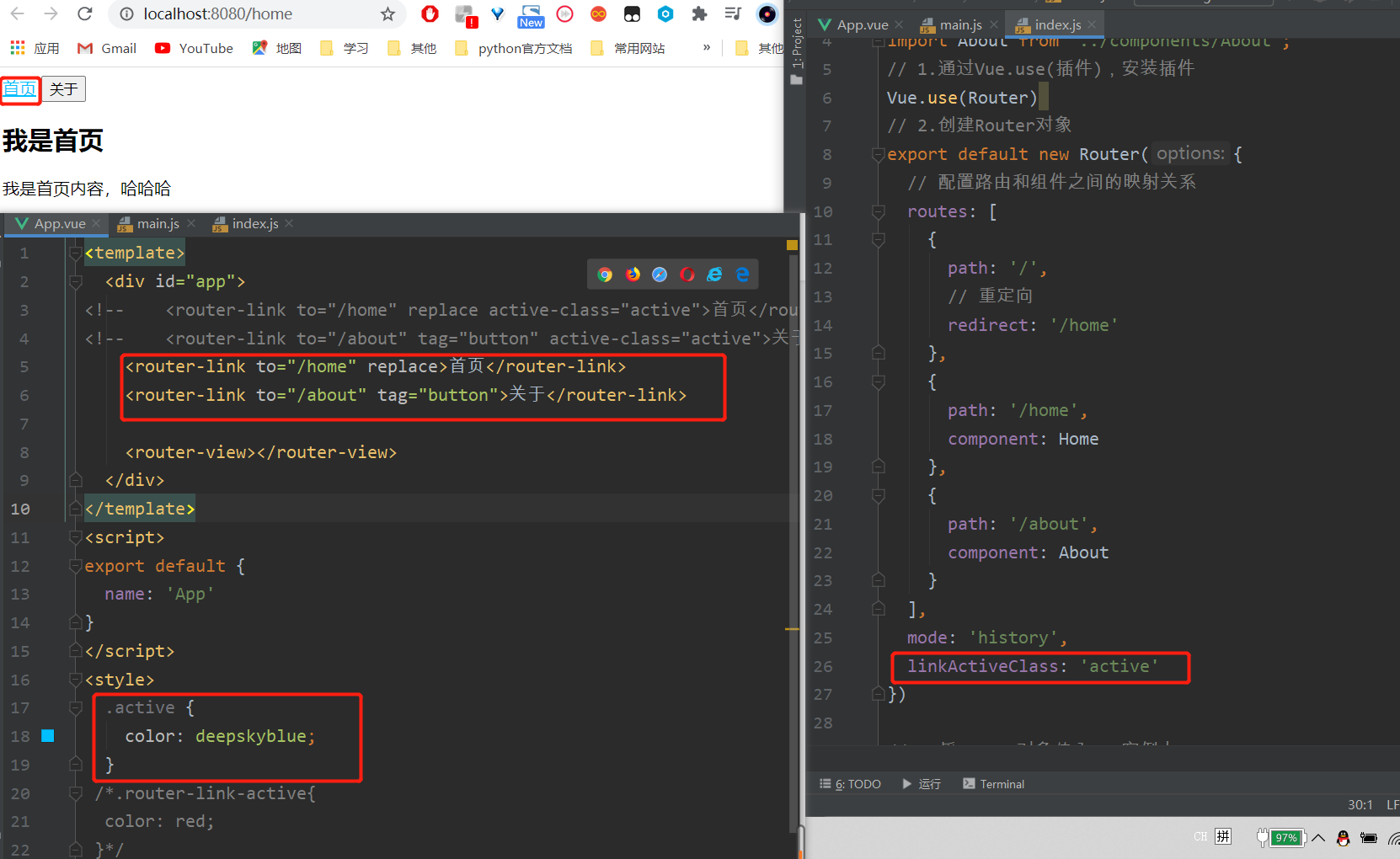Go back in the browser
This screenshot has height=859, width=1400.
(18, 13)
